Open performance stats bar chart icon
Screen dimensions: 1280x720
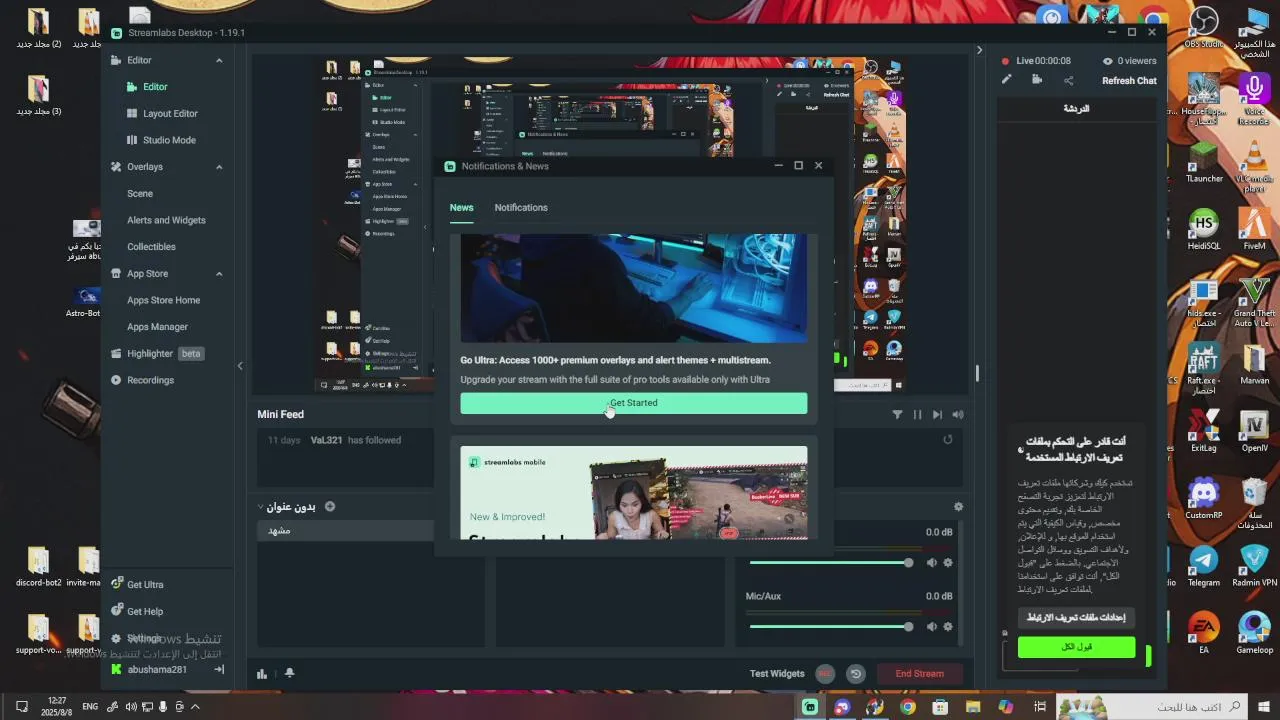pyautogui.click(x=262, y=674)
